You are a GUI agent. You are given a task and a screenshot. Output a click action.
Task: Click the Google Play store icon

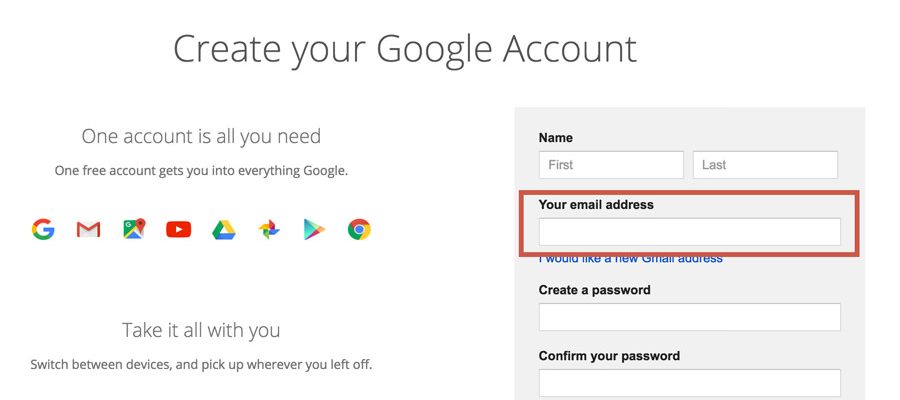[314, 230]
